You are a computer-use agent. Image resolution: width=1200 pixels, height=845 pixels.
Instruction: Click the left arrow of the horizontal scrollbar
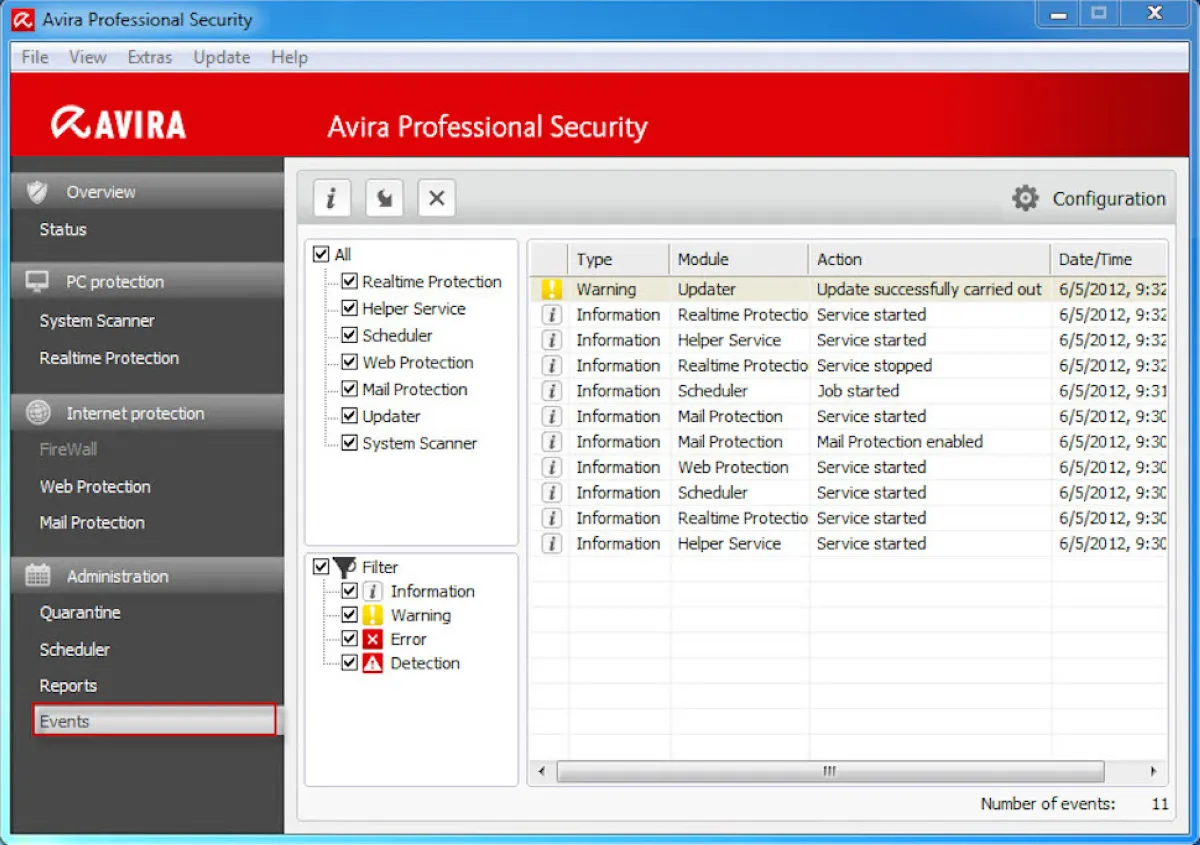pyautogui.click(x=541, y=772)
